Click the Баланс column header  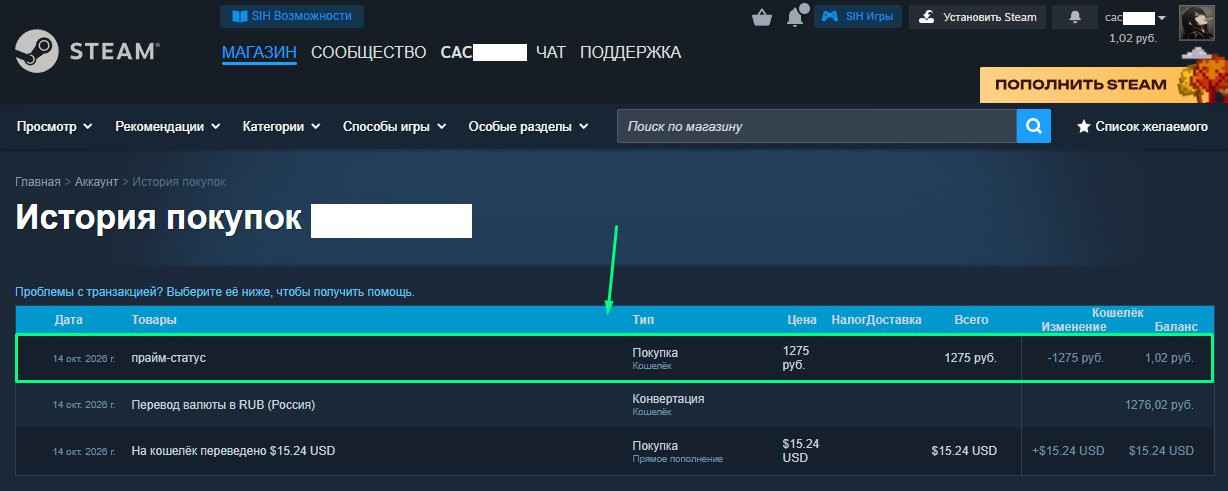click(x=1176, y=327)
